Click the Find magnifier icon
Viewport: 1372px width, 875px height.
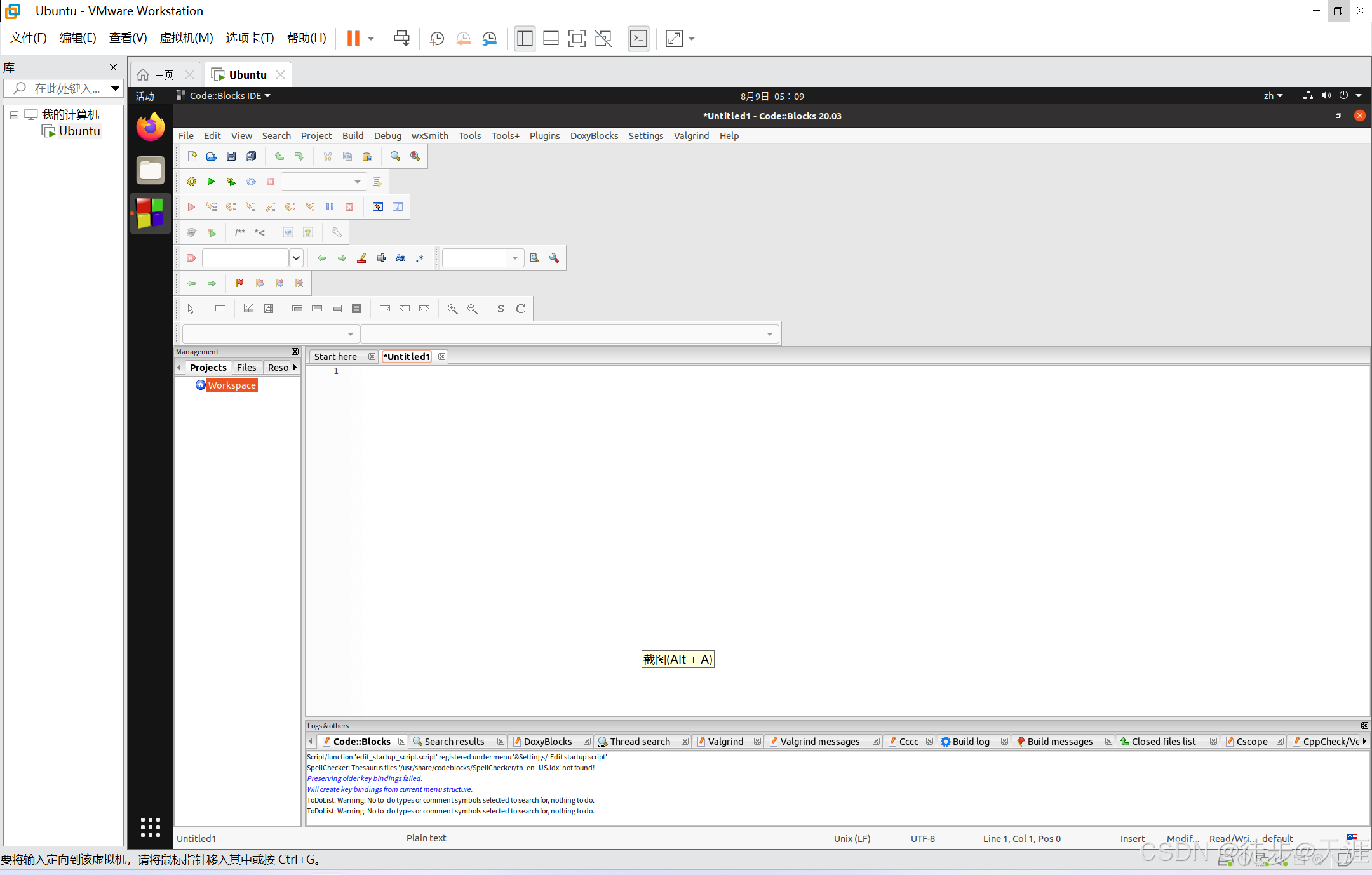pyautogui.click(x=395, y=156)
